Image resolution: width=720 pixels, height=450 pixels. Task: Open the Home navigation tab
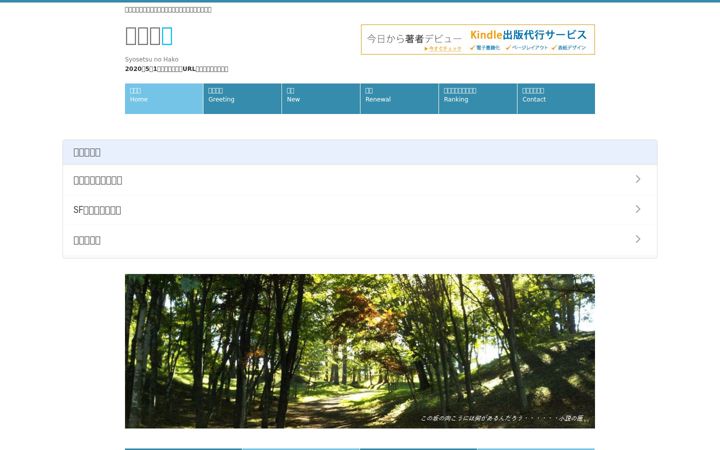pyautogui.click(x=164, y=99)
